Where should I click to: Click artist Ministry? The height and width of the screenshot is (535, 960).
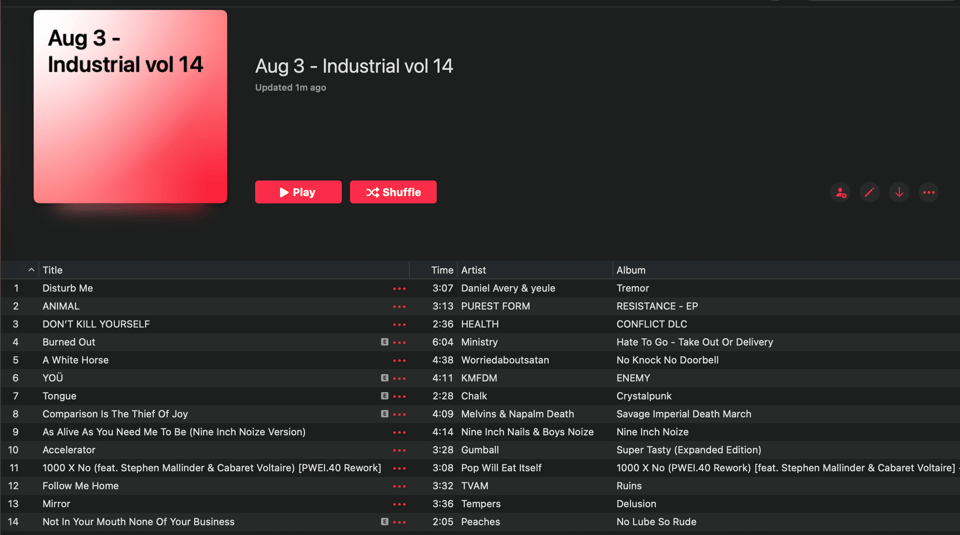[x=479, y=342]
